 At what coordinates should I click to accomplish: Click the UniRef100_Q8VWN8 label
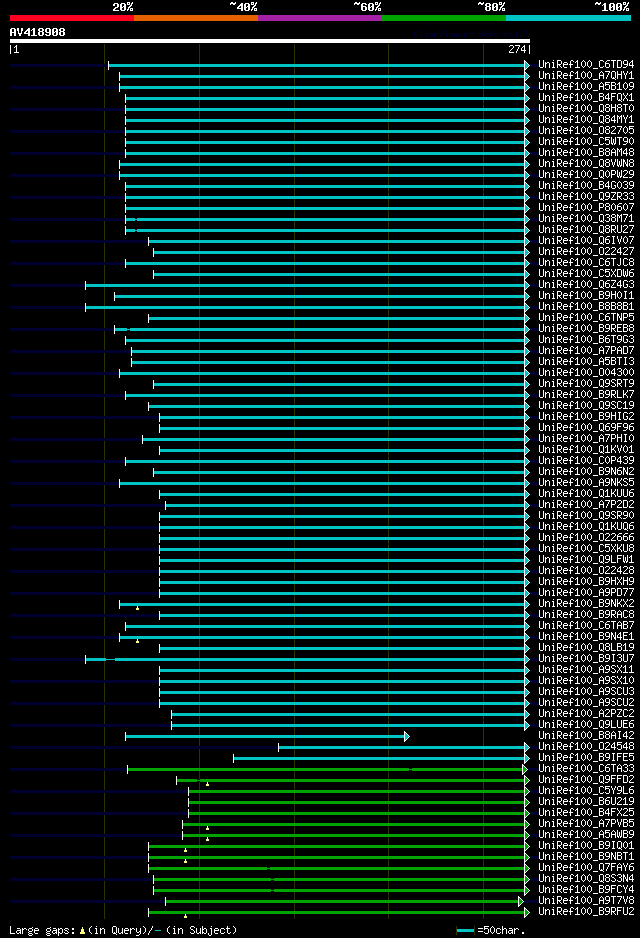coord(586,163)
